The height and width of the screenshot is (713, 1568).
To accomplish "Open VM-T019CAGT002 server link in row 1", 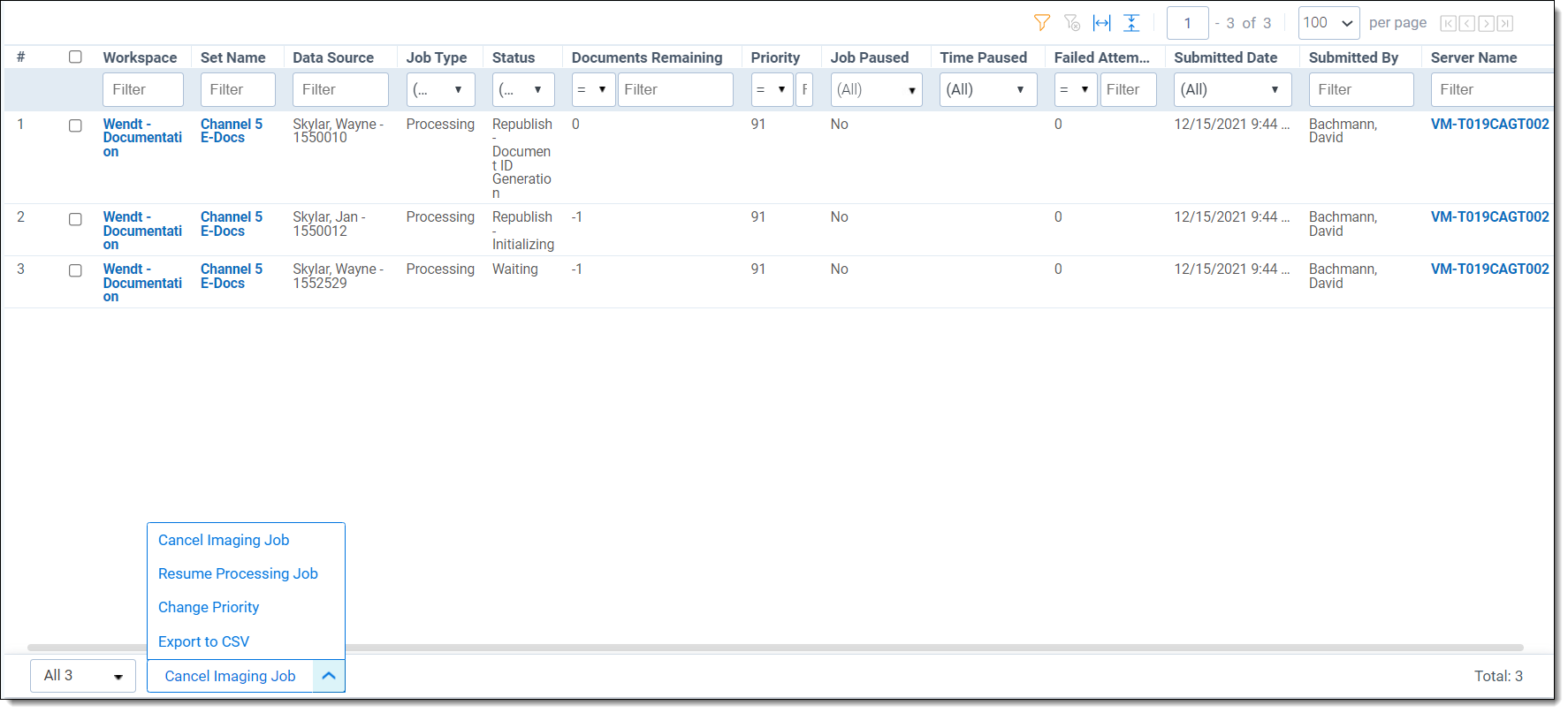I will tap(1489, 124).
